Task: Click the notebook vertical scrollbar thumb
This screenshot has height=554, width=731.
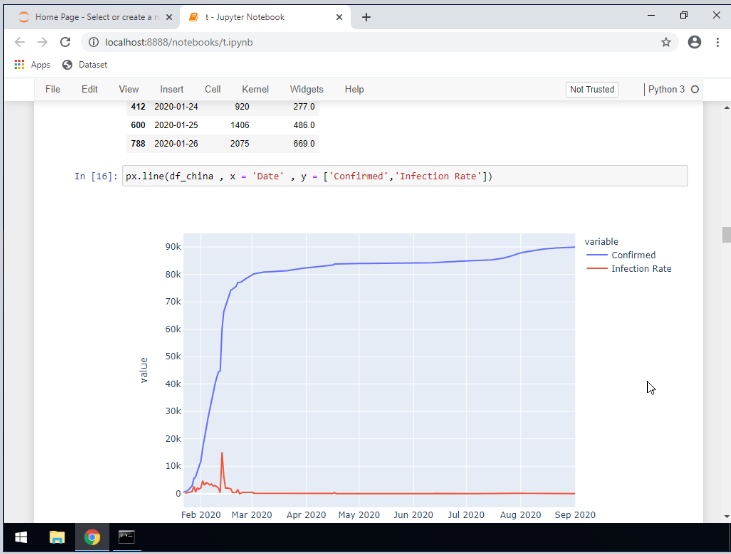Action: point(726,235)
